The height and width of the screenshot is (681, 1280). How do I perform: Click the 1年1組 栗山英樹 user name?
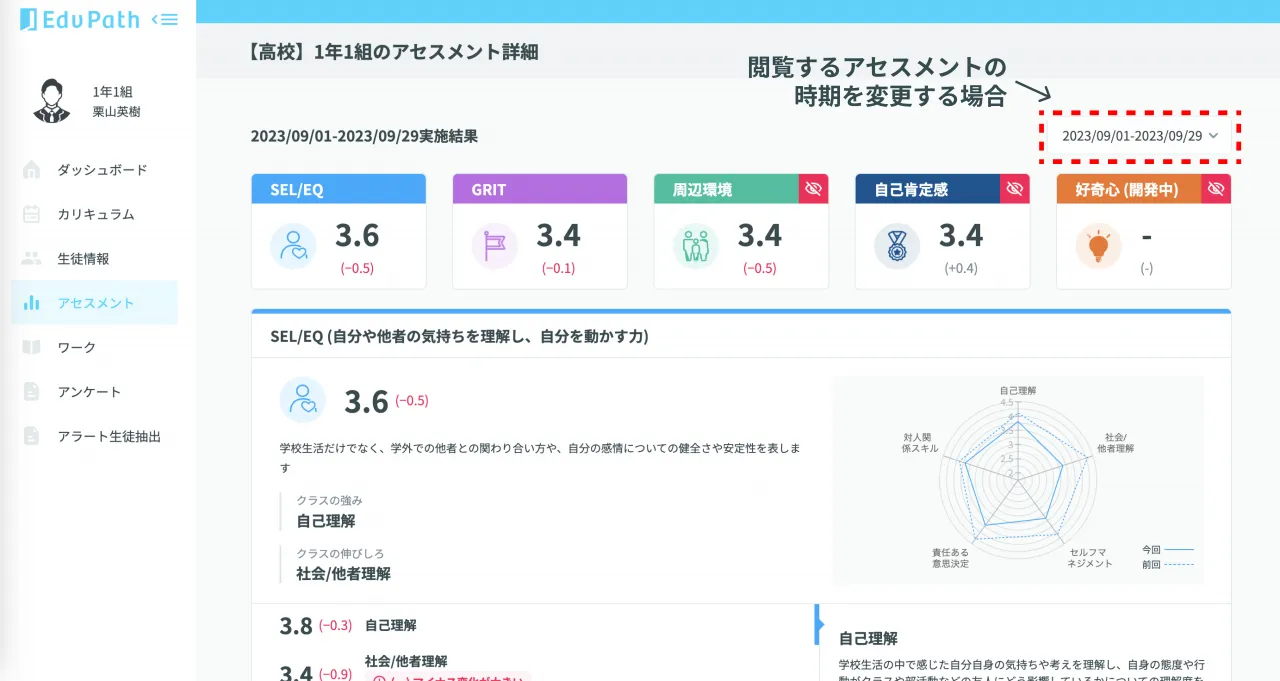(x=116, y=101)
